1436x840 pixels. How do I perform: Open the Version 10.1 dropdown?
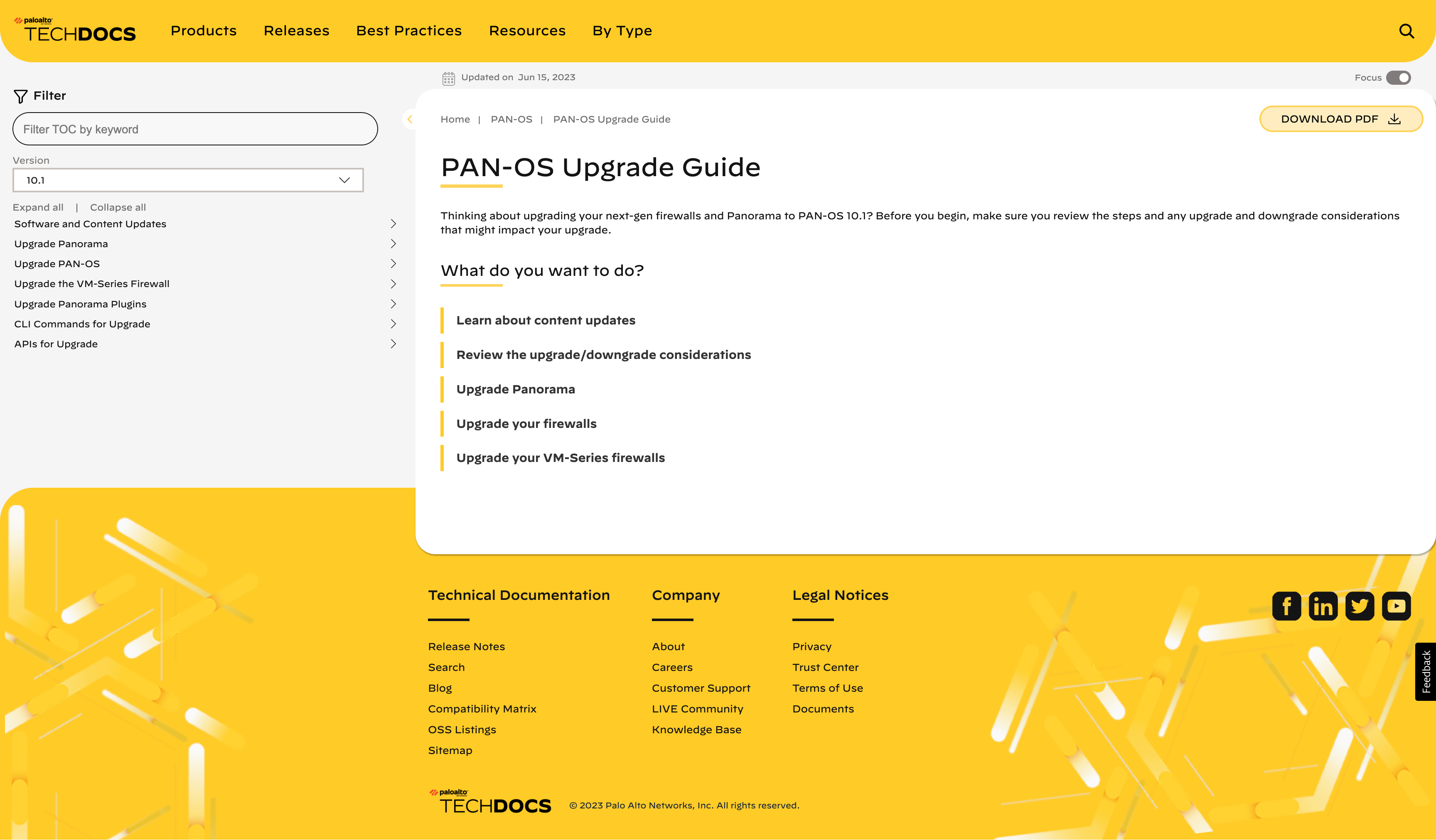188,180
